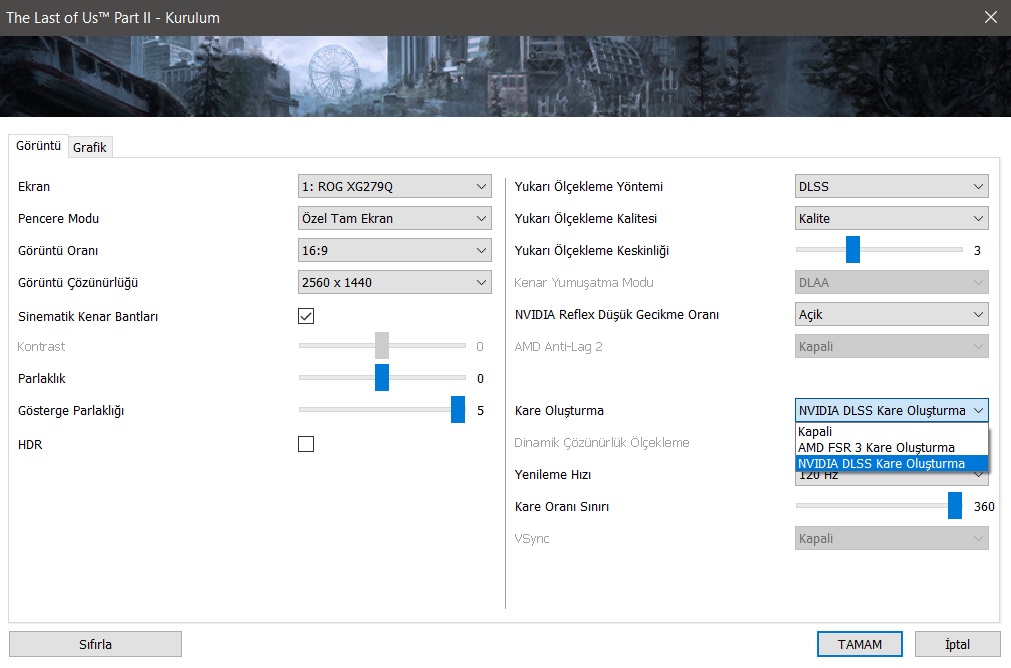Click the Sinematik Kenar Bantları label
This screenshot has height=668, width=1011.
click(x=88, y=317)
